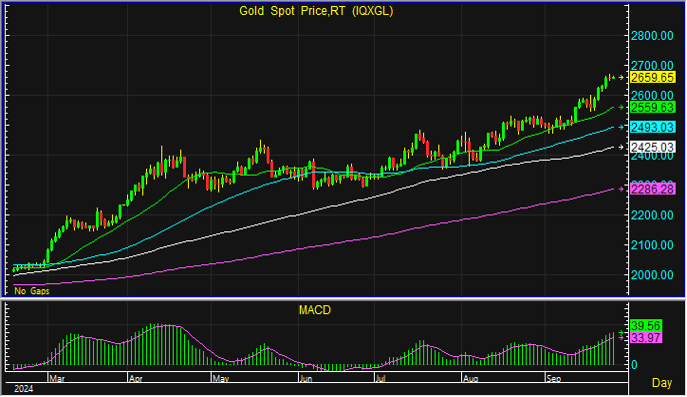687x397 pixels.
Task: Click the 2800.00 price axis label
Action: coord(652,35)
